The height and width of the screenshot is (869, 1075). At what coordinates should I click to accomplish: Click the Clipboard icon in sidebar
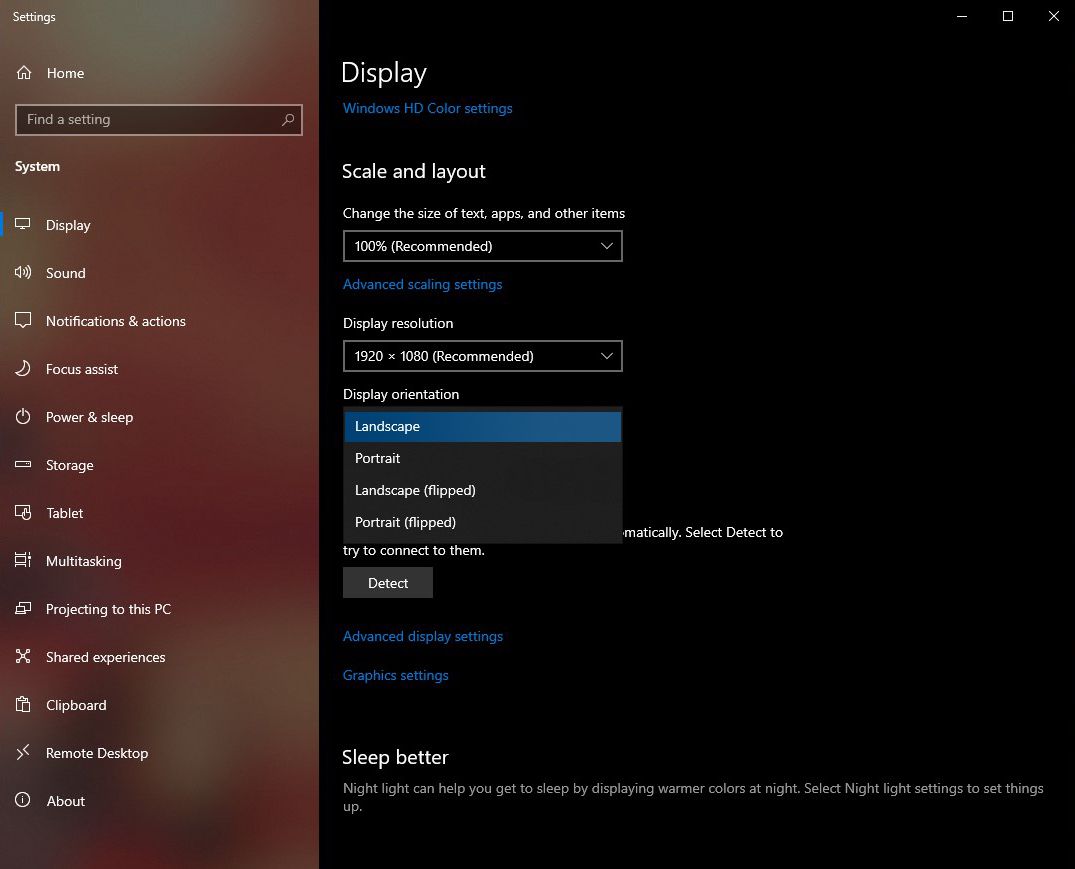[24, 705]
